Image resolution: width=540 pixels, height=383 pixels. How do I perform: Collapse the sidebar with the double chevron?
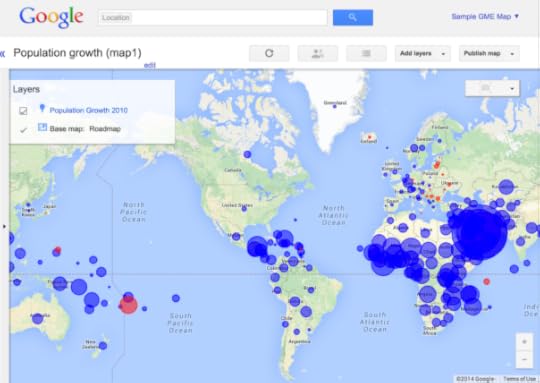[x=3, y=53]
